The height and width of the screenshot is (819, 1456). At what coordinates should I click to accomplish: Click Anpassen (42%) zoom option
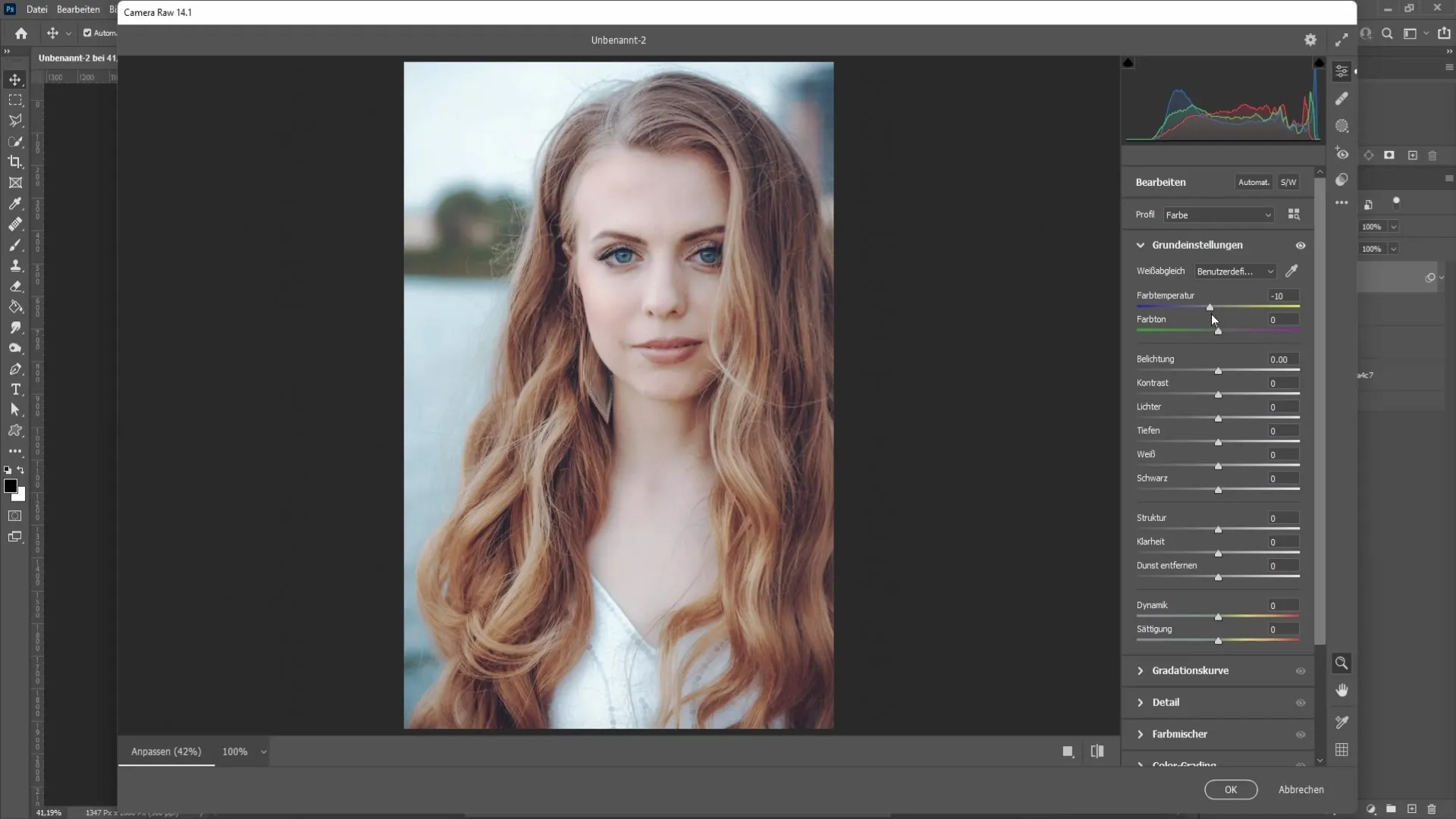(x=166, y=752)
